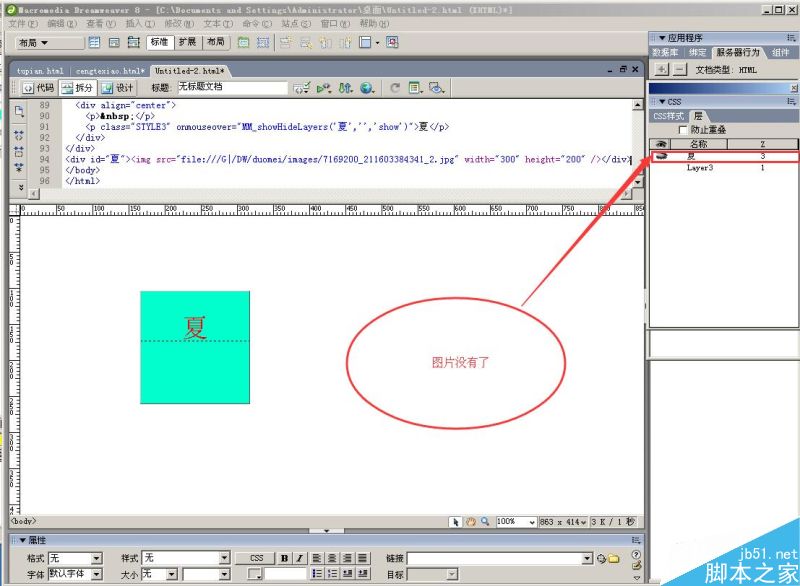800x586 pixels.
Task: Collapse the 属性 properties panel
Action: coord(22,541)
